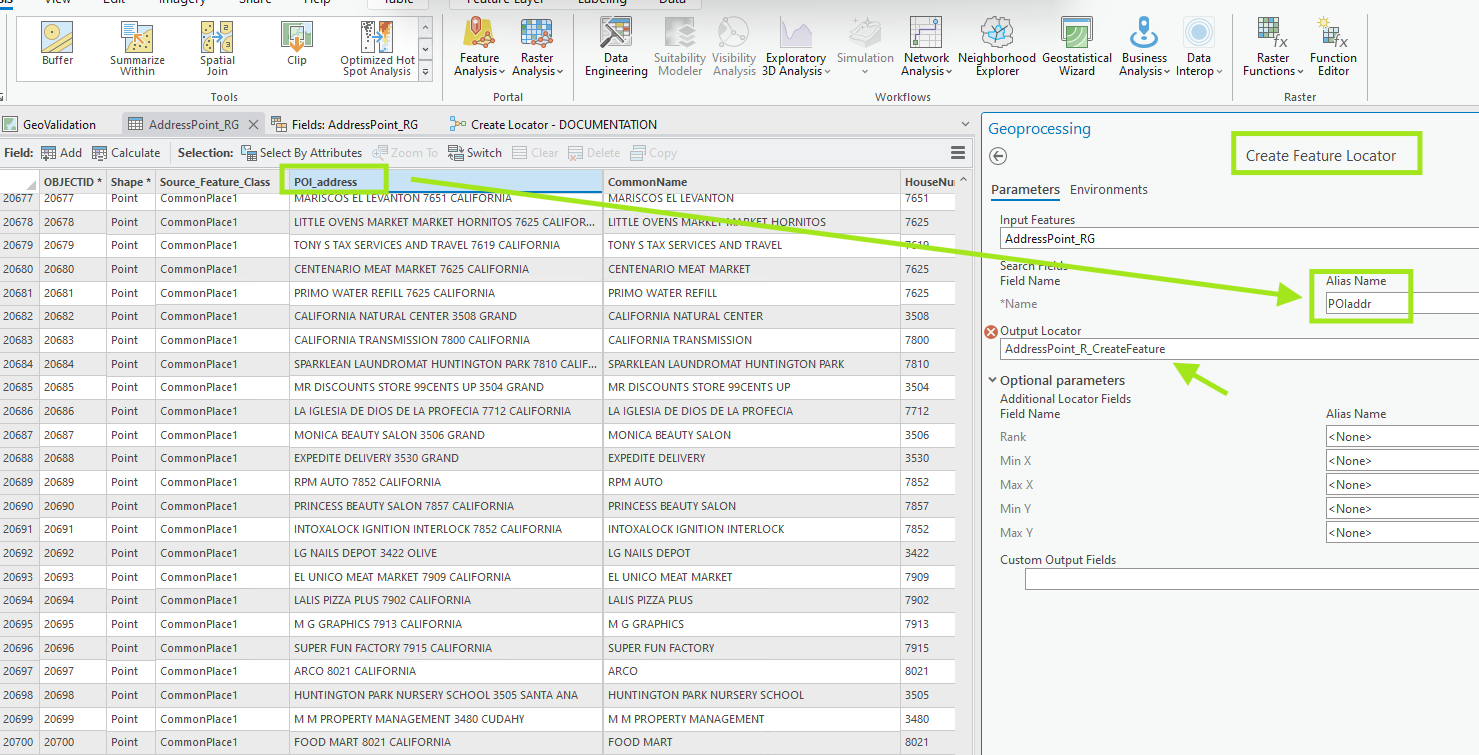The height and width of the screenshot is (755, 1479).
Task: Click CommonName cell ARCO
Action: click(x=752, y=671)
